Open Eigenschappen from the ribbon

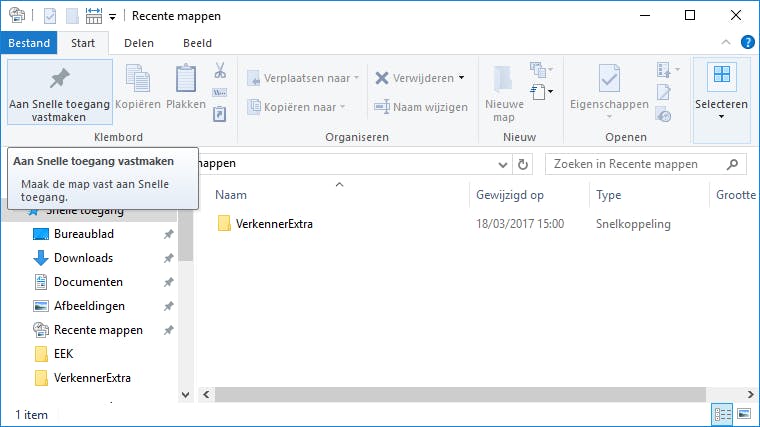pos(608,87)
